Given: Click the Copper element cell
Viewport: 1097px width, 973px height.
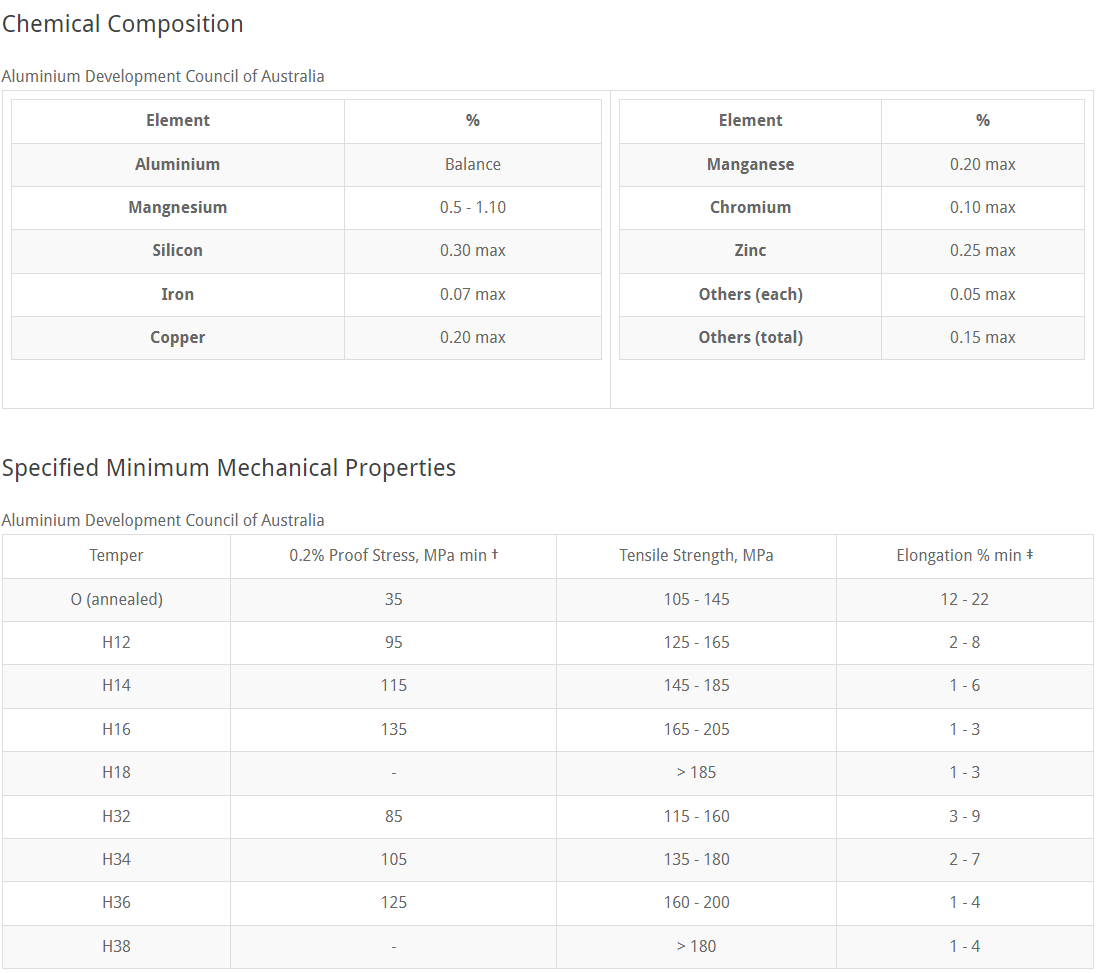Looking at the screenshot, I should click(177, 337).
